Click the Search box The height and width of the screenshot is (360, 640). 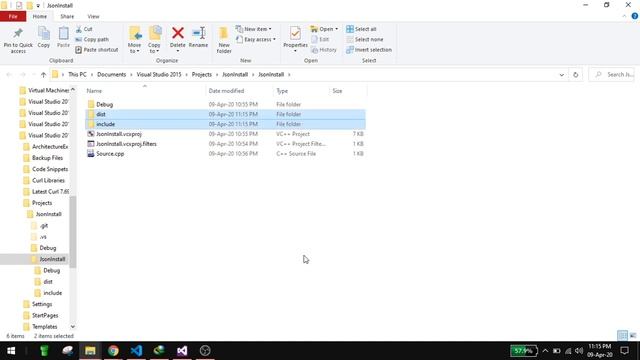612,75
